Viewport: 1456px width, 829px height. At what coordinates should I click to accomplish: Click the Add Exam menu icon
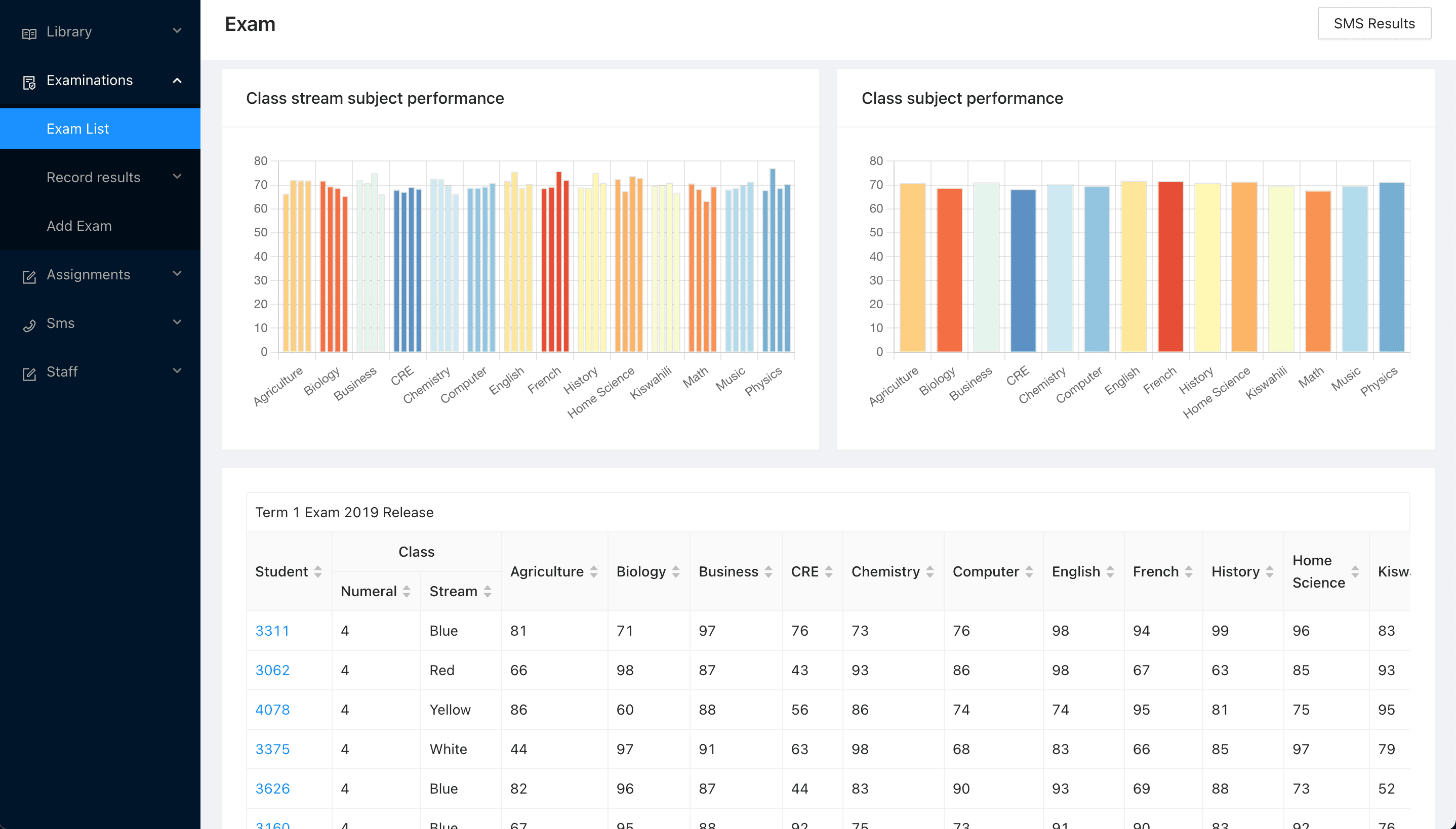[x=79, y=225]
